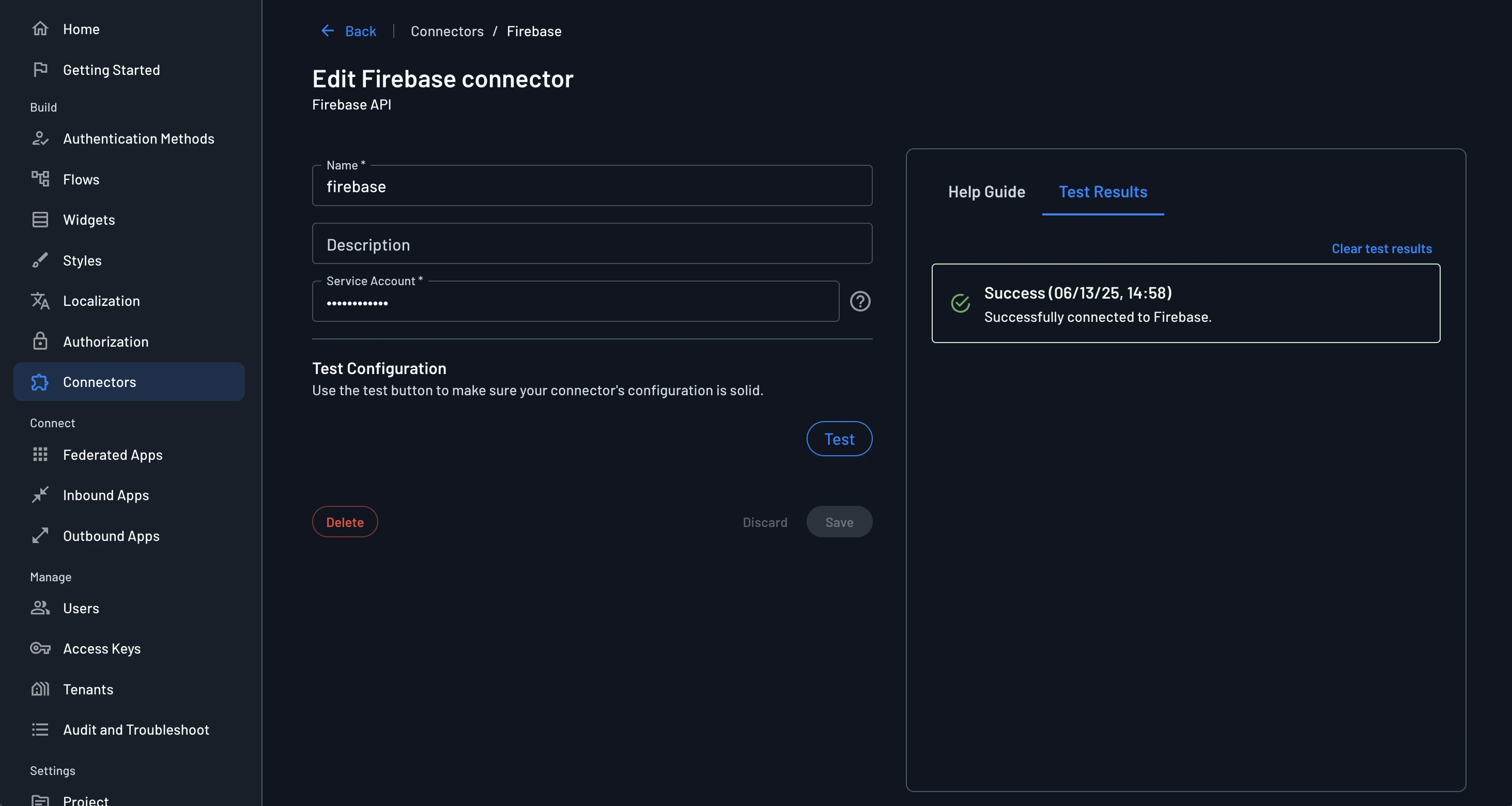
Task: Click into the Description field
Action: [x=591, y=244]
